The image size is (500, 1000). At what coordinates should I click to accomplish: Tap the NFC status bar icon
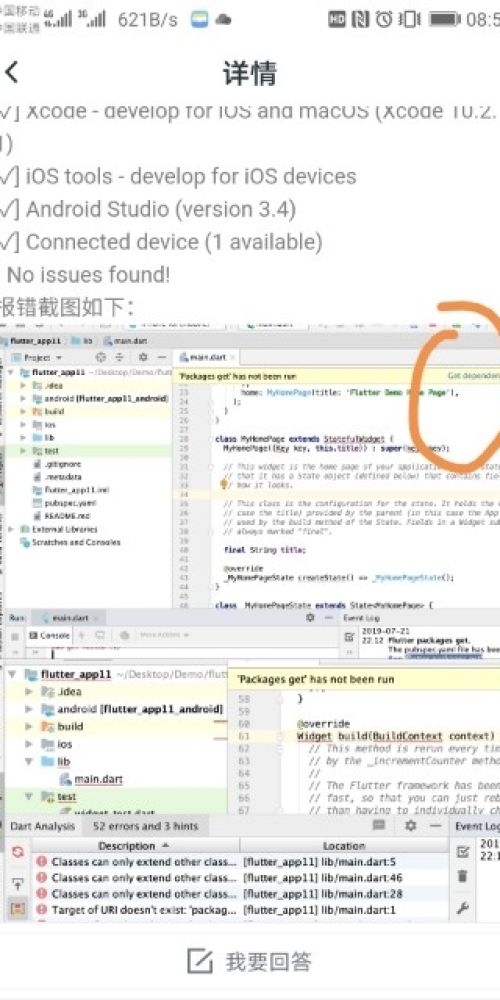coord(360,19)
